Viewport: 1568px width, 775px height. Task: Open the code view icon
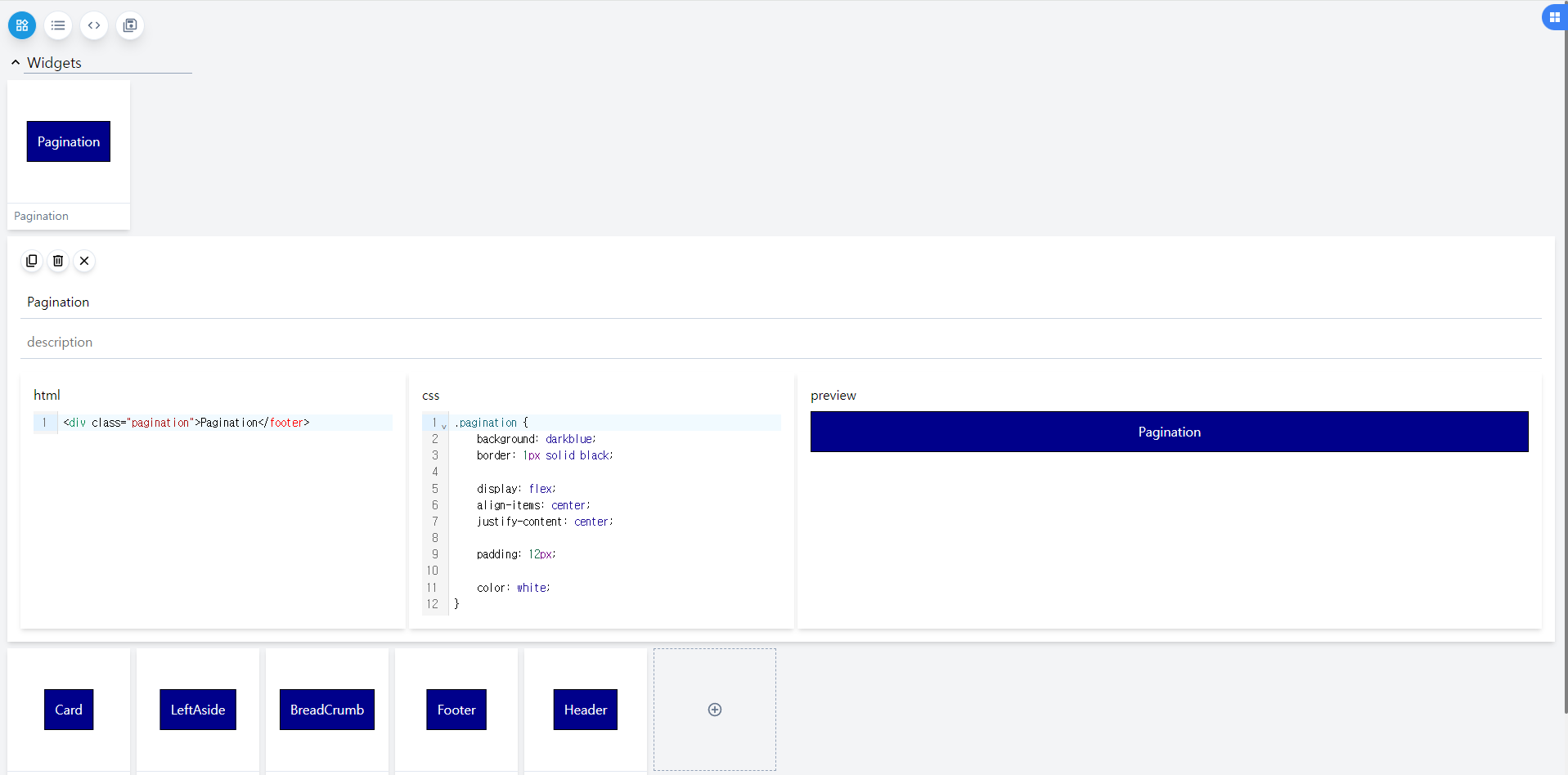point(94,25)
